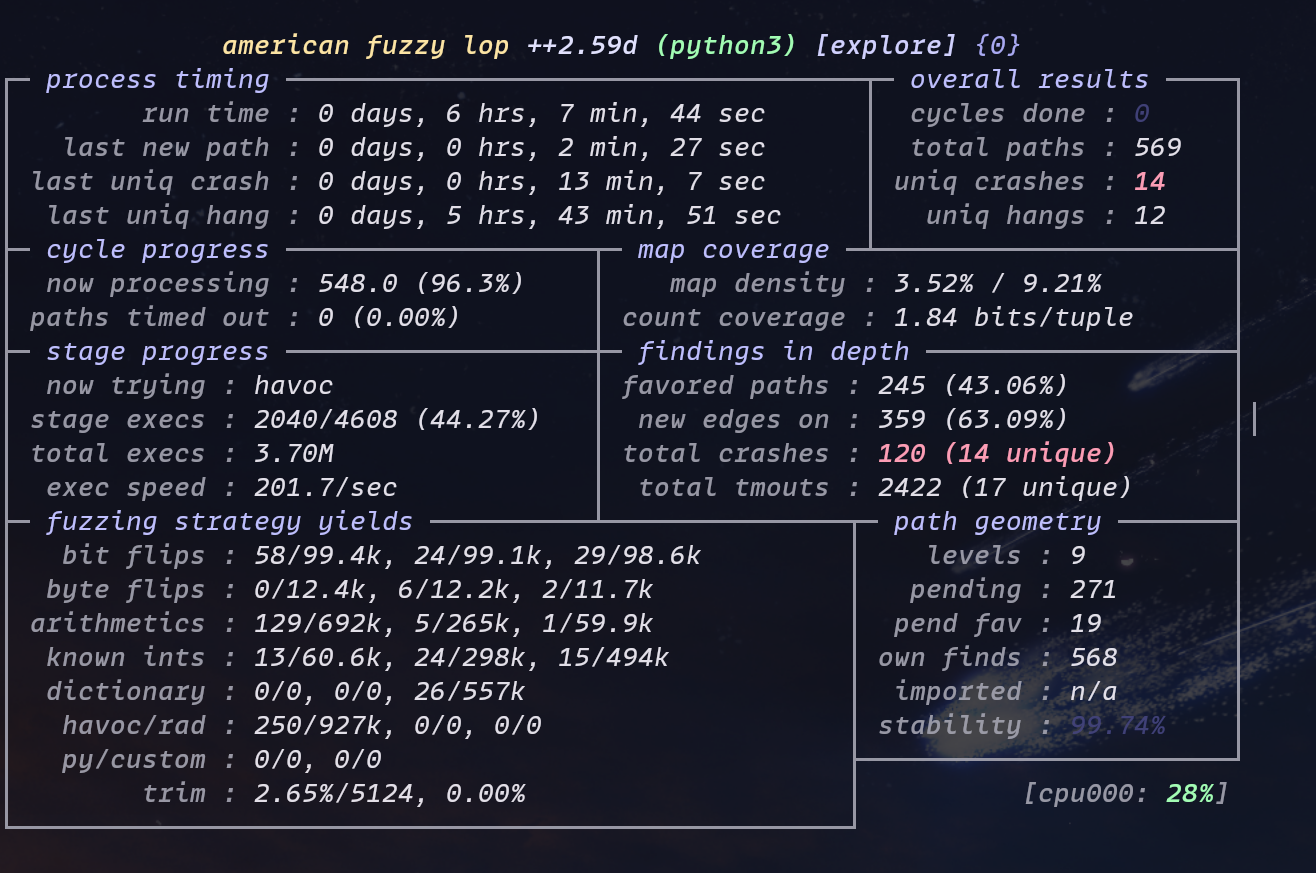Select the "++2.59d" version string
The image size is (1316, 873).
[x=582, y=46]
